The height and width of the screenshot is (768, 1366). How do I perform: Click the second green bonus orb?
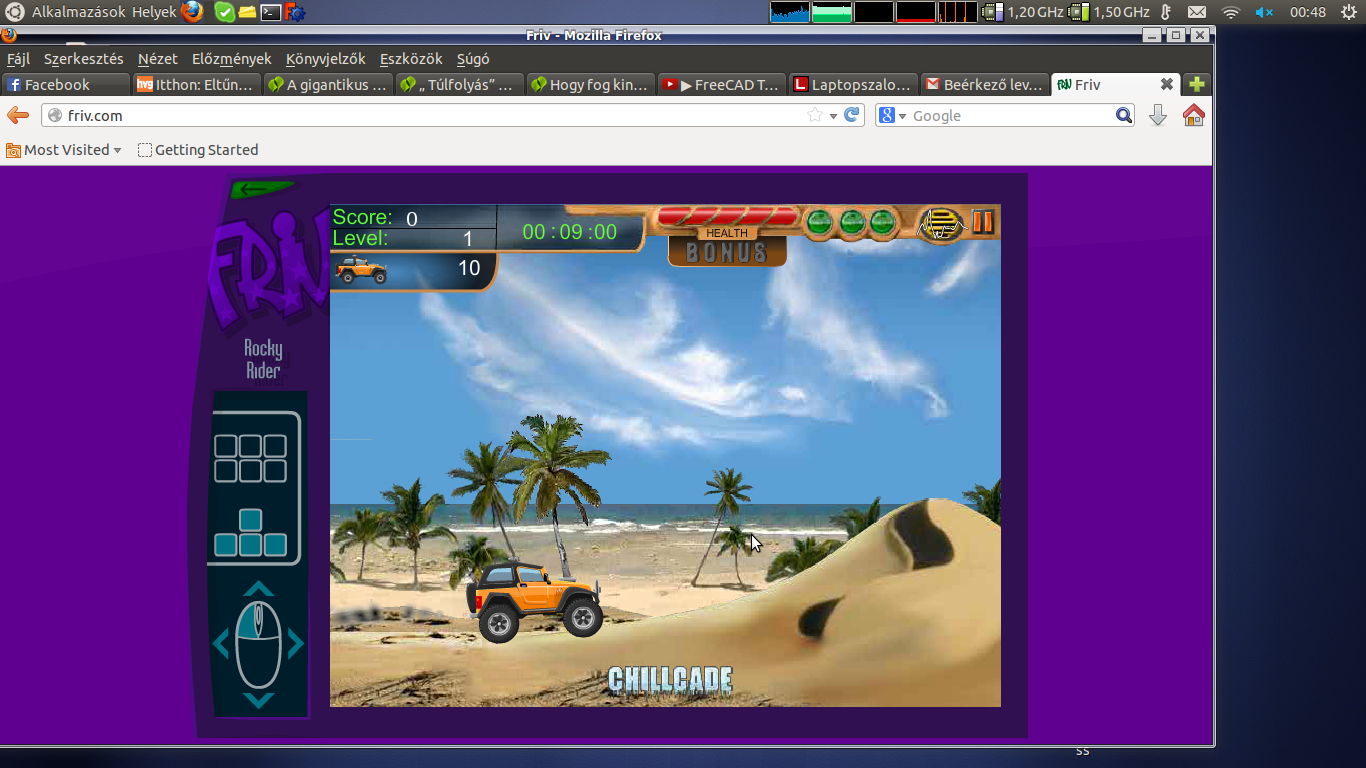pos(851,222)
